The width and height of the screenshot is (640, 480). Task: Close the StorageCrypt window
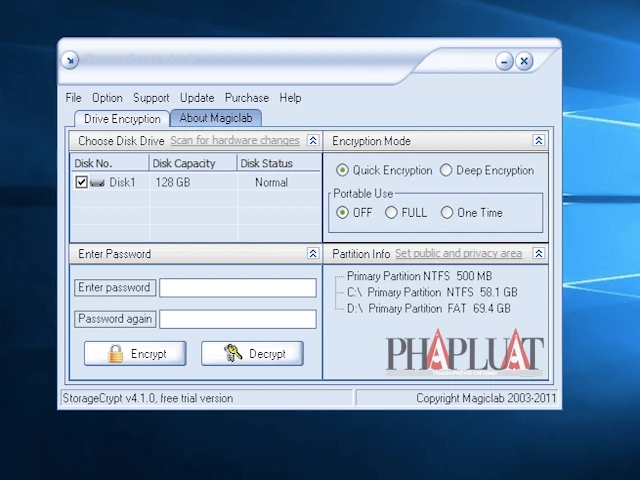click(524, 61)
